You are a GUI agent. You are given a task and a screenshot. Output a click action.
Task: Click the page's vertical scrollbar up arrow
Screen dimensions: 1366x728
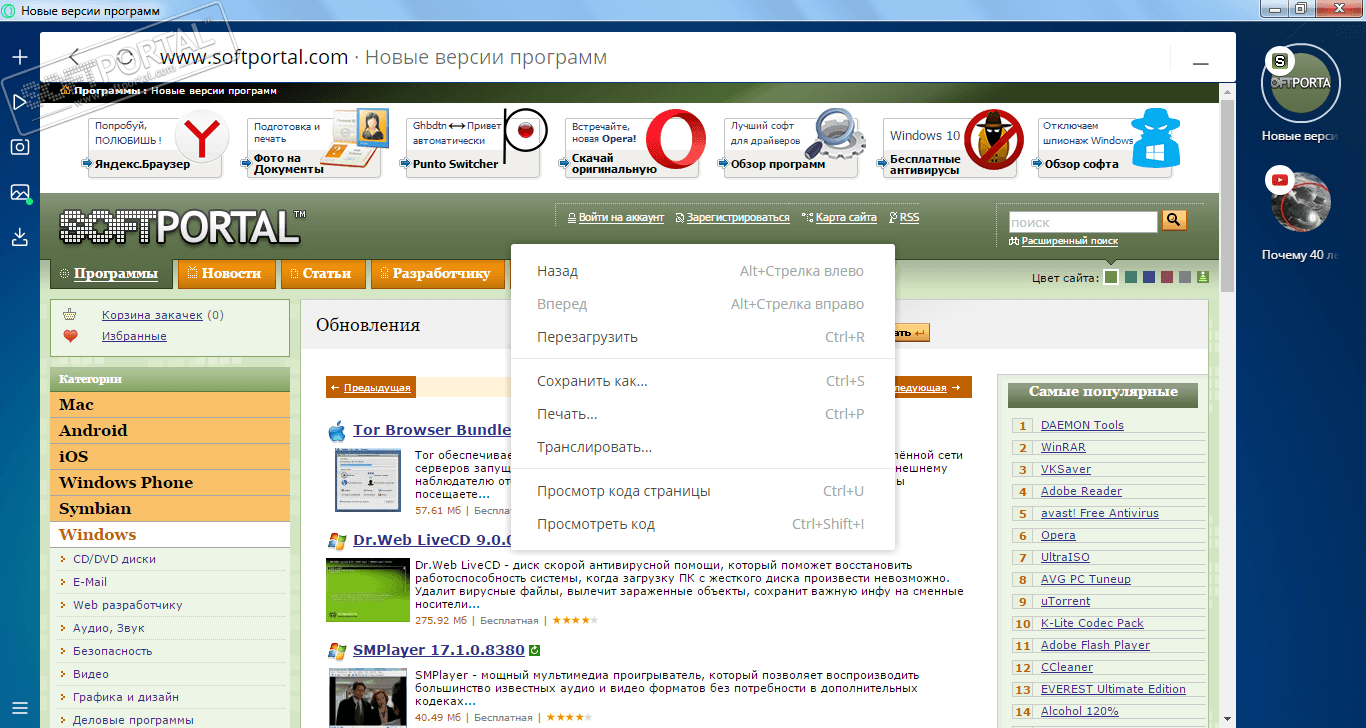(1227, 92)
